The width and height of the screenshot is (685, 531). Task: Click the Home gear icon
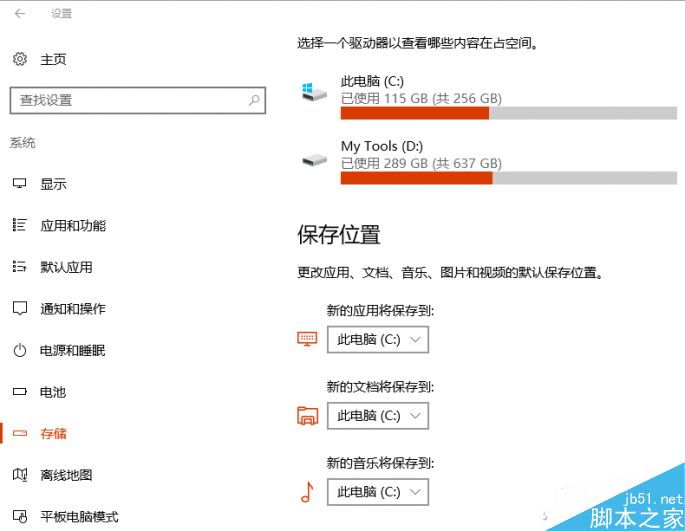pyautogui.click(x=20, y=60)
